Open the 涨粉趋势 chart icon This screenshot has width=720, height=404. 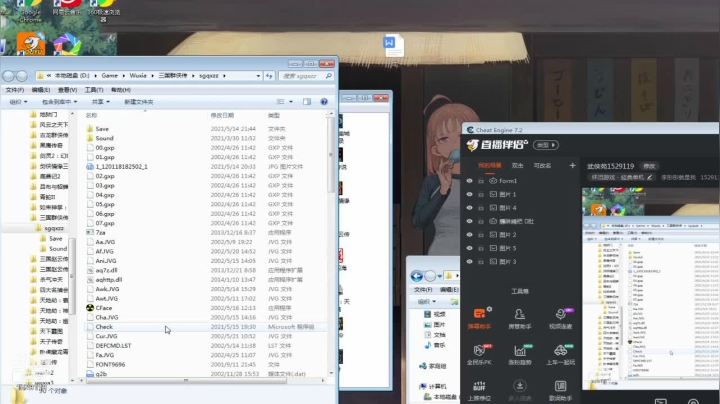[520, 350]
